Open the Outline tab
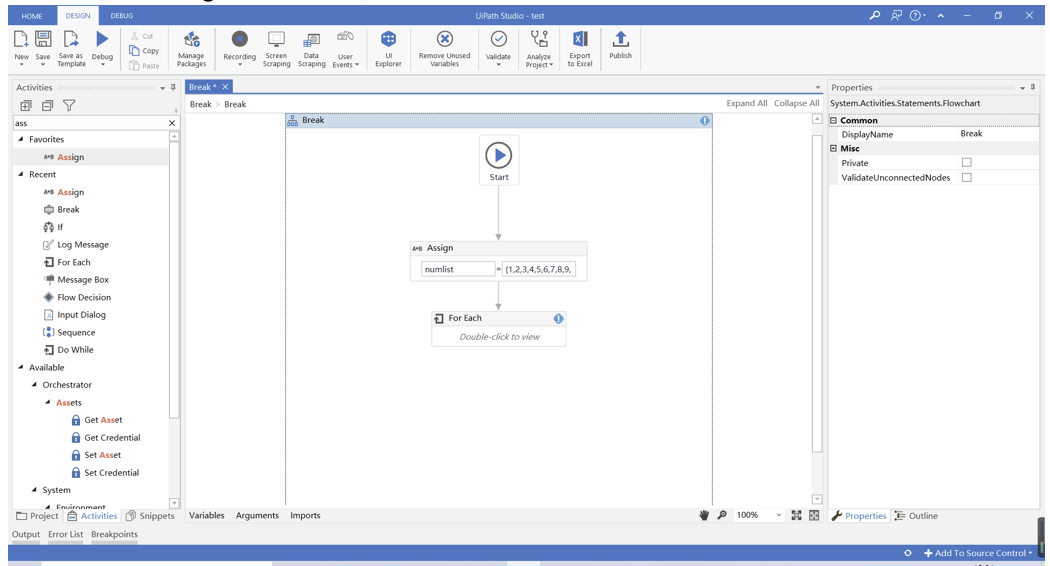1050x566 pixels. (916, 516)
